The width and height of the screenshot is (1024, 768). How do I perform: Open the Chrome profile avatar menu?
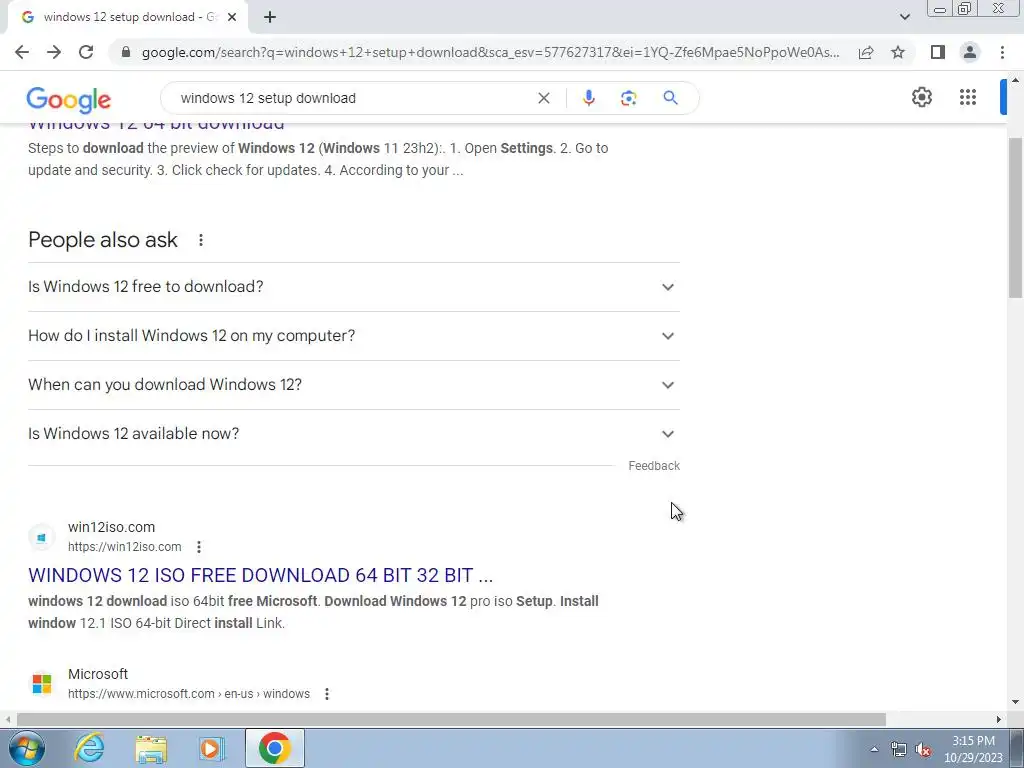tap(970, 52)
